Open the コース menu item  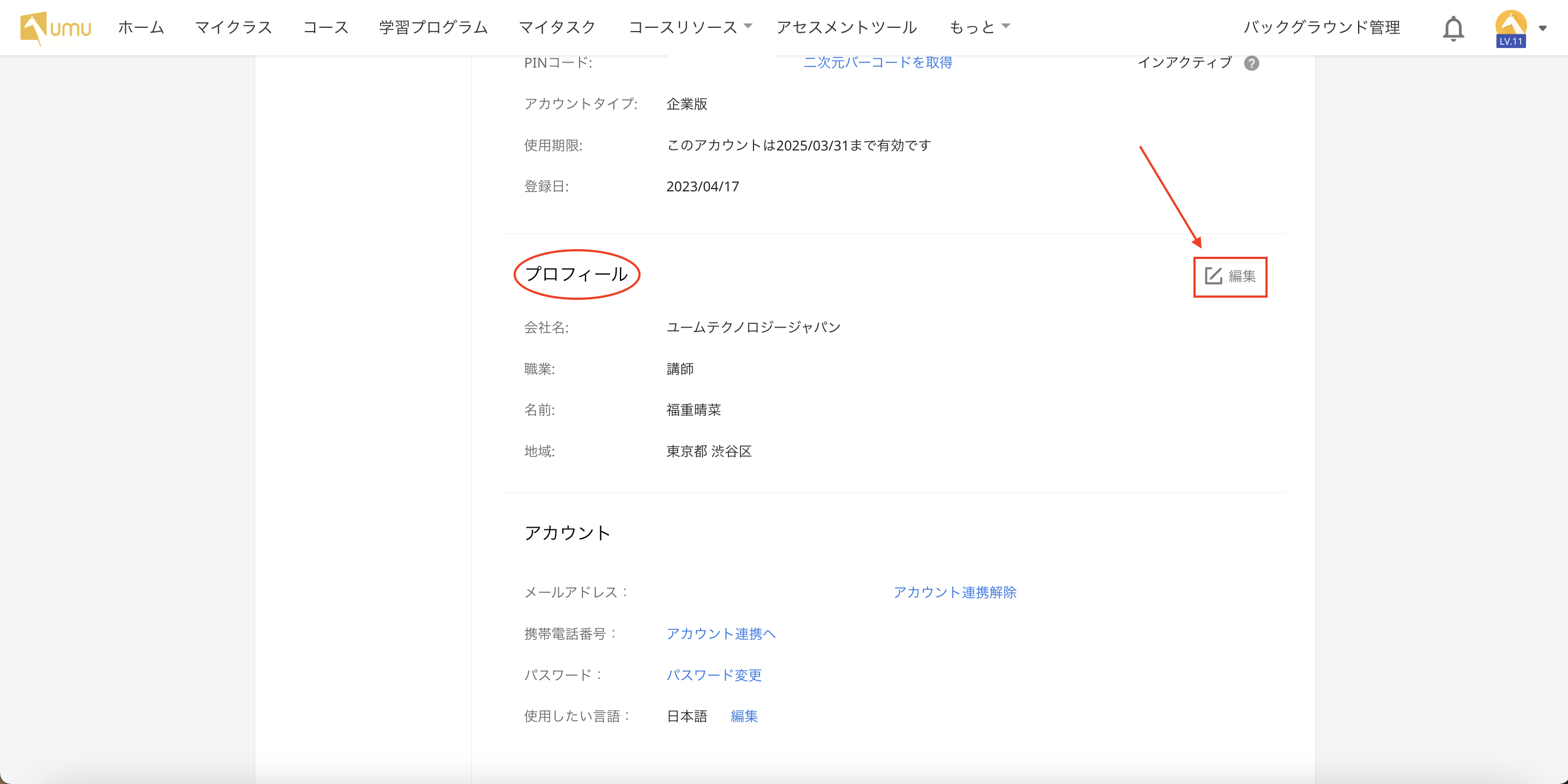(325, 27)
